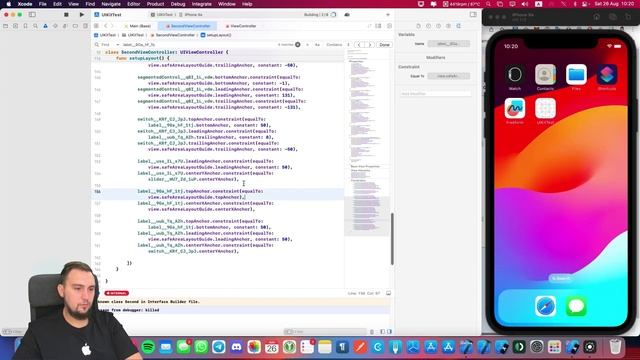Screen dimensions: 640x360
Task: Open Safari in the simulator dock
Action: [545, 306]
